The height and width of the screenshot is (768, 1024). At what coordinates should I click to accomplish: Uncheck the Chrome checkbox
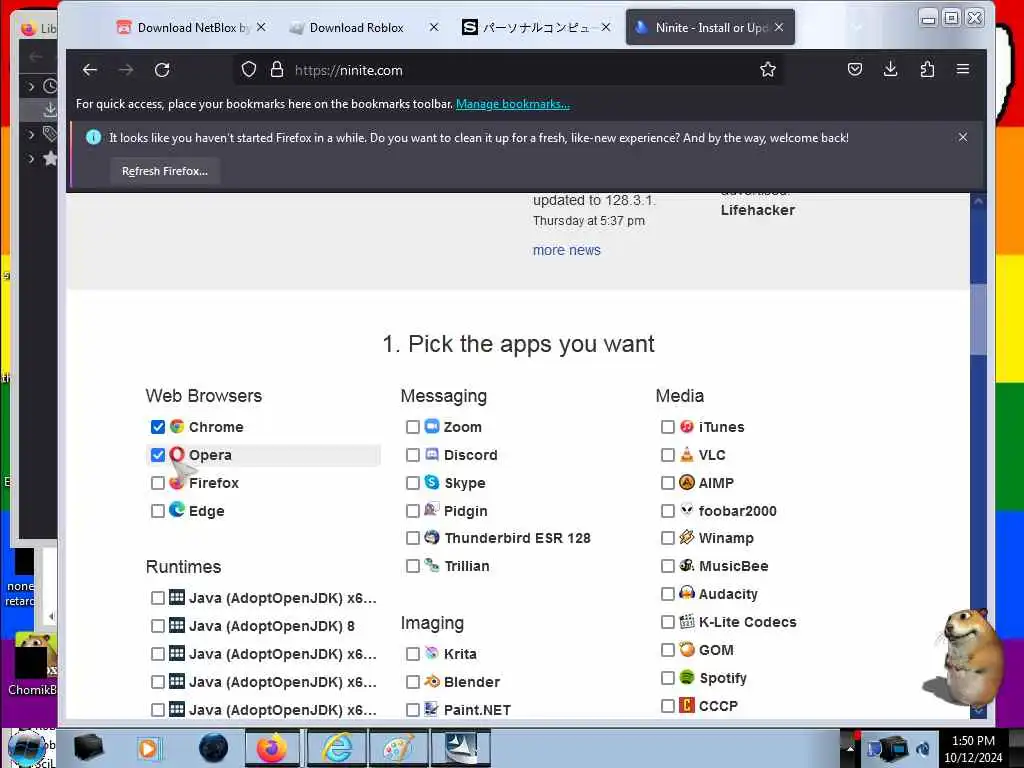tap(157, 427)
